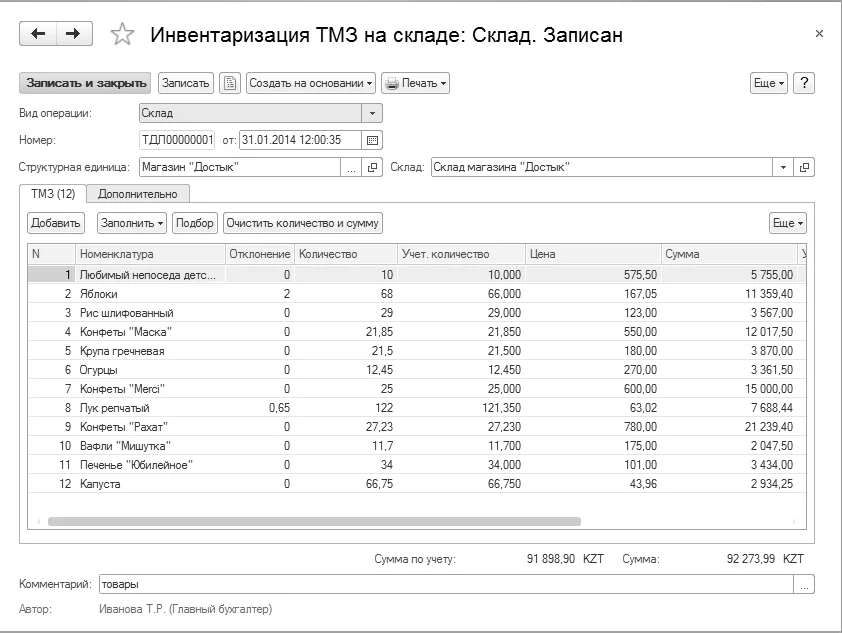842x633 pixels.
Task: Click the Добавить button
Action: click(x=55, y=223)
